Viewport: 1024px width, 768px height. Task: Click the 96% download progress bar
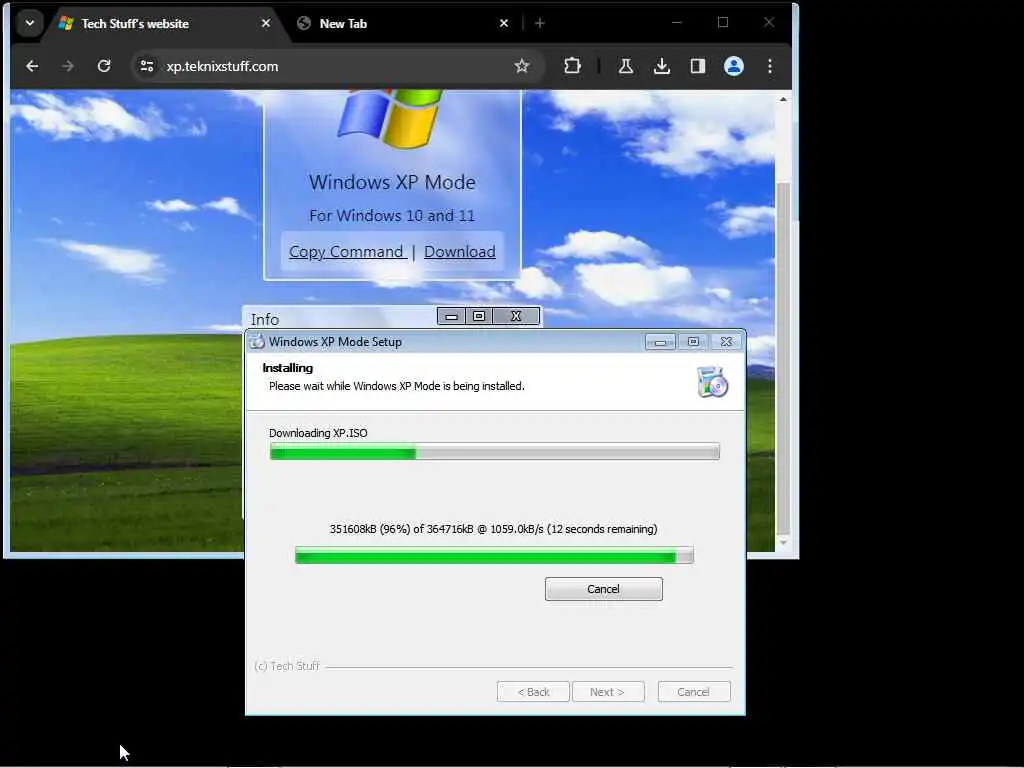point(494,555)
